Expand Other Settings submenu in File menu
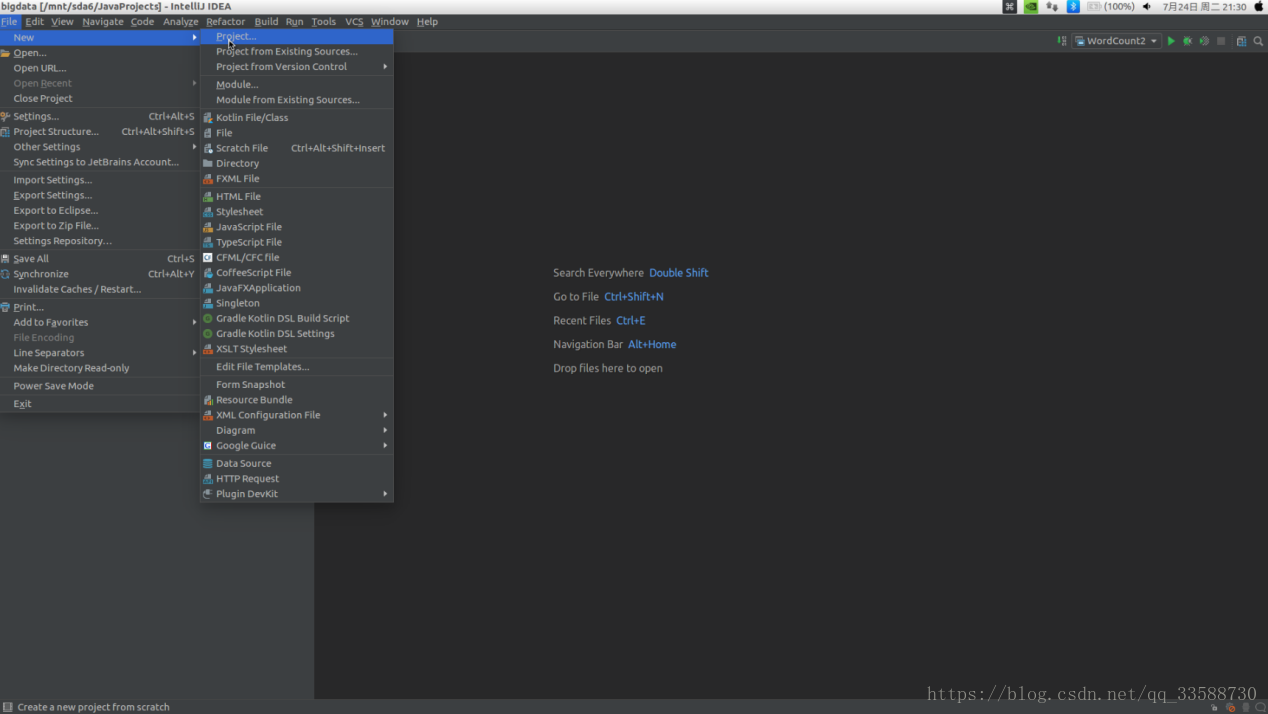The width and height of the screenshot is (1268, 714). tap(100, 147)
